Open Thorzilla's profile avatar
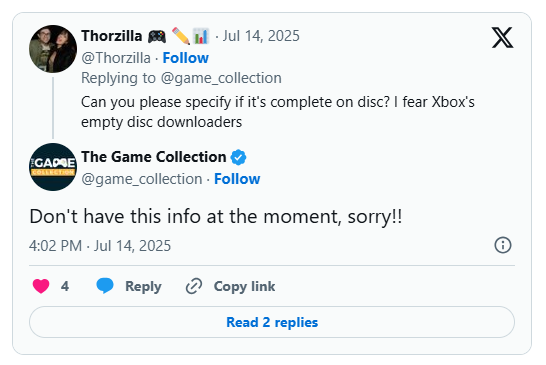Viewport: 546px width, 365px height. coord(53,49)
